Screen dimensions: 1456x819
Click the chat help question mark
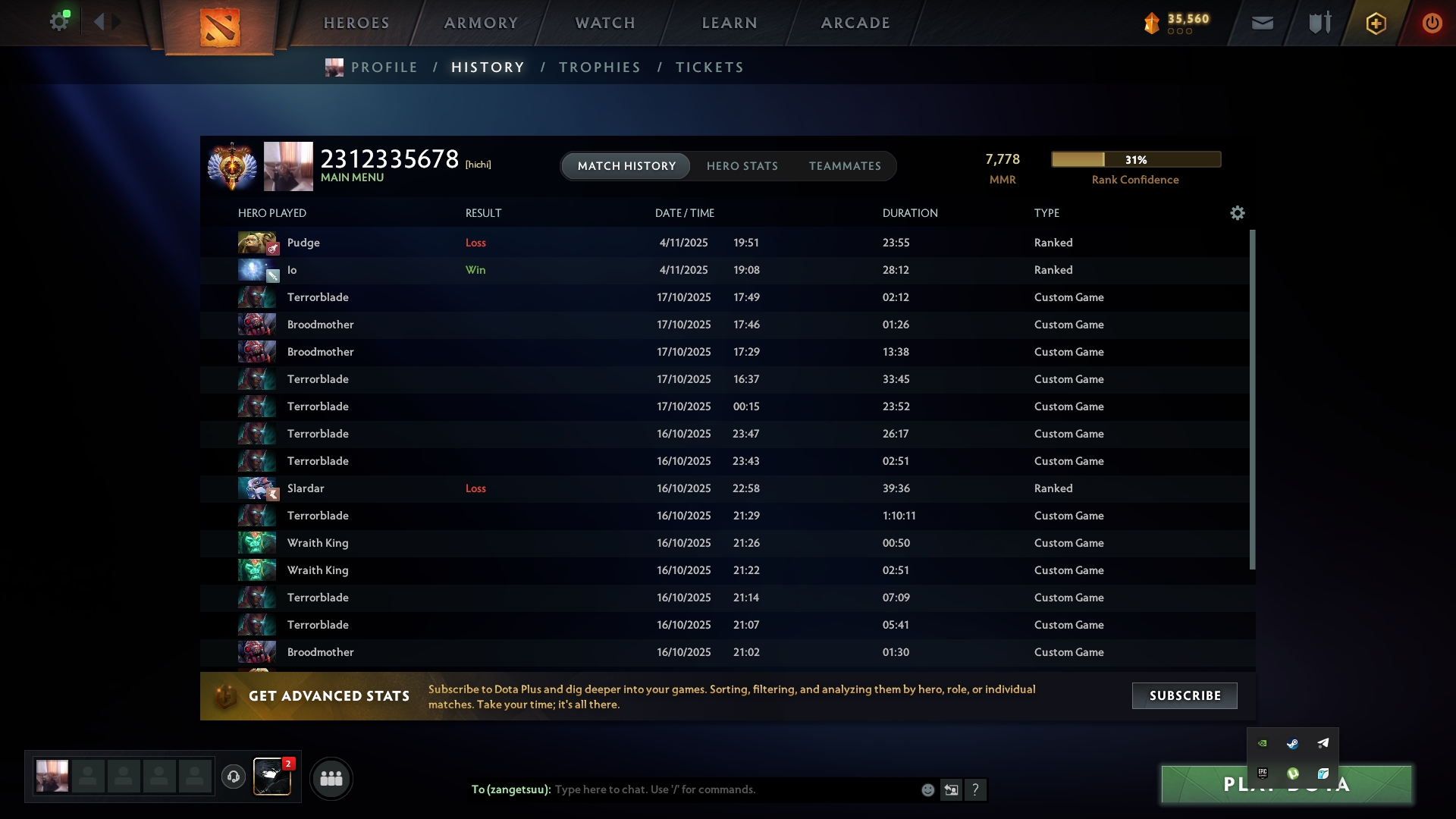pyautogui.click(x=975, y=790)
